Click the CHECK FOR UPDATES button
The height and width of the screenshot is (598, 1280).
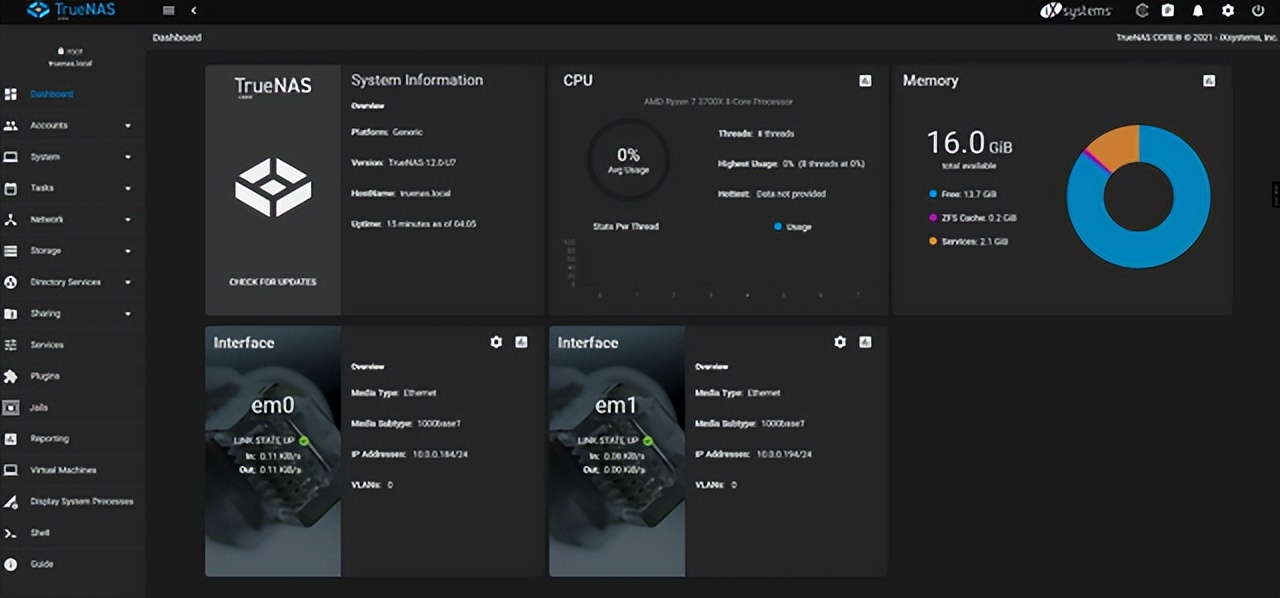(272, 282)
